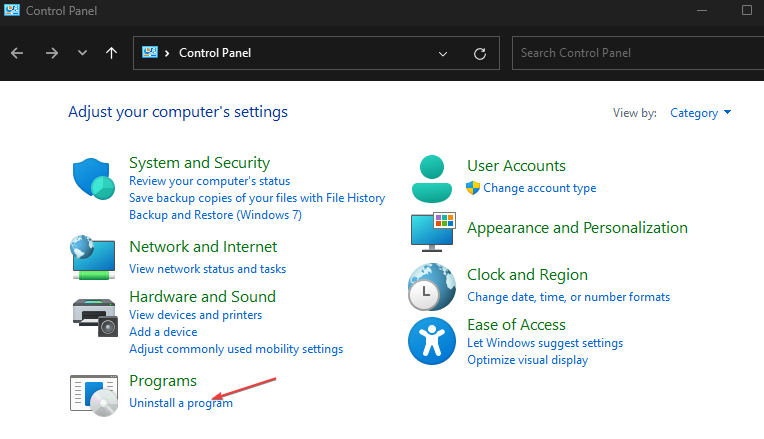Click the User Accounts person icon
Viewport: 764px width, 439px height.
click(432, 178)
